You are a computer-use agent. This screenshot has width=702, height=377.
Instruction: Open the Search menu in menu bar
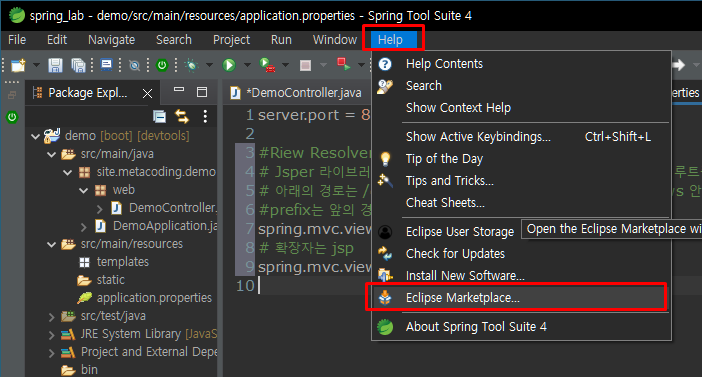174,40
